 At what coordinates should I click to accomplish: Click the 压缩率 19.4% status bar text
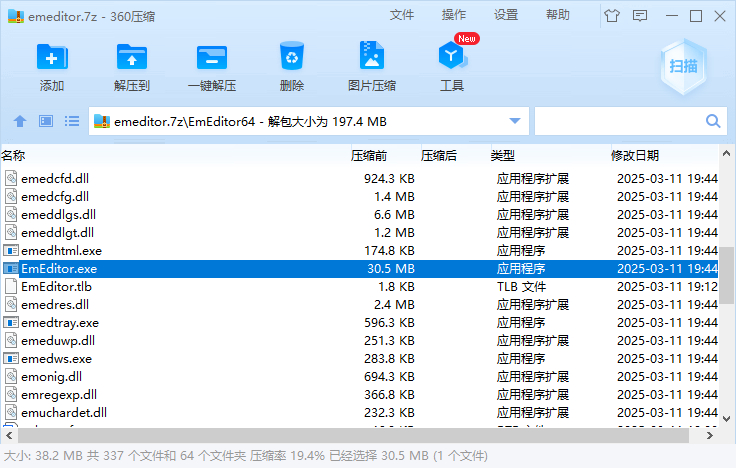[x=287, y=456]
